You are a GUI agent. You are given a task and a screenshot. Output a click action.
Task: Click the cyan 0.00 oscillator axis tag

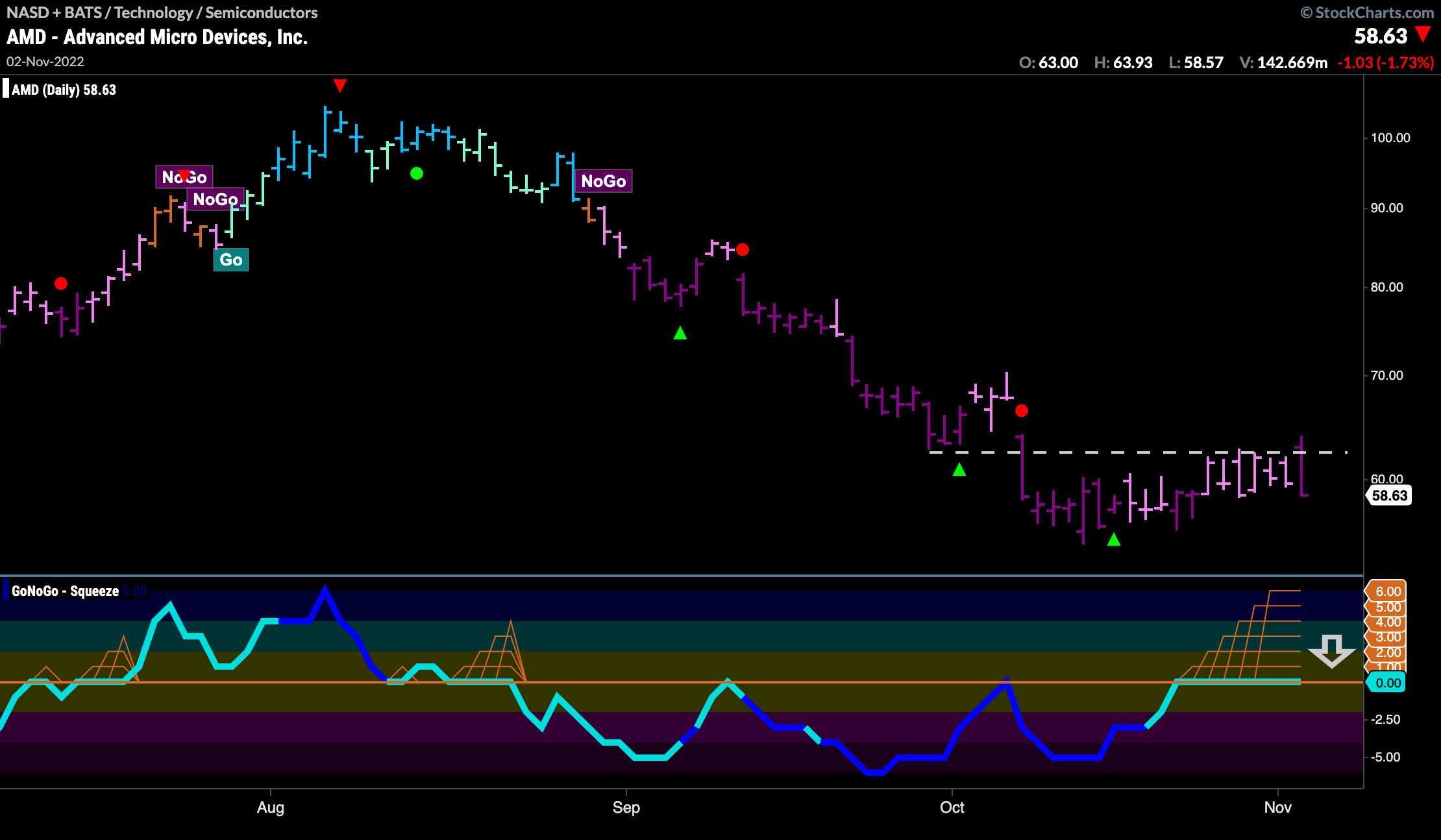[1386, 683]
